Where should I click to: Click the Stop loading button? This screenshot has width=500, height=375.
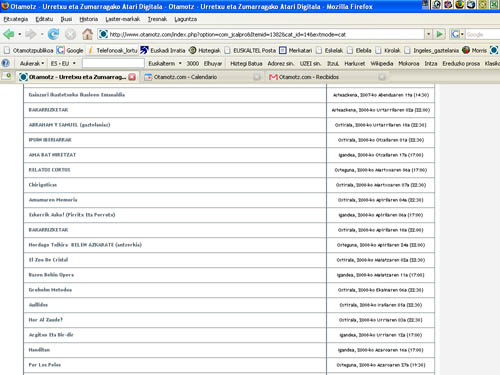pyautogui.click(x=70, y=34)
